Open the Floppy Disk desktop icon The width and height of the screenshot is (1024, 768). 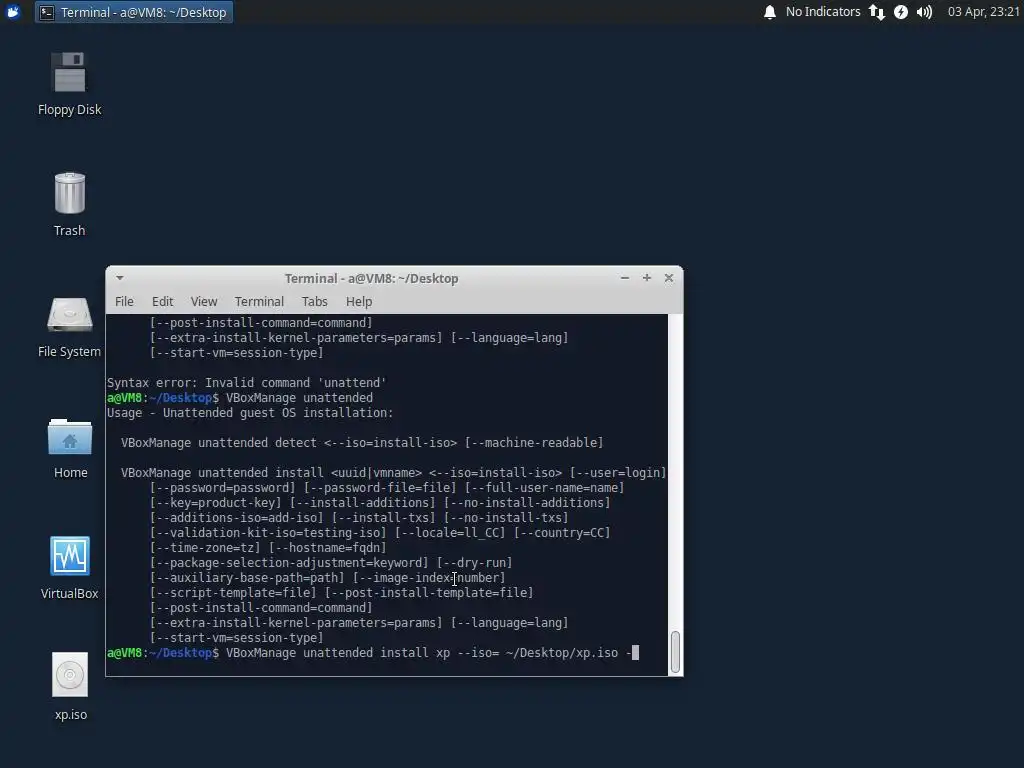69,73
